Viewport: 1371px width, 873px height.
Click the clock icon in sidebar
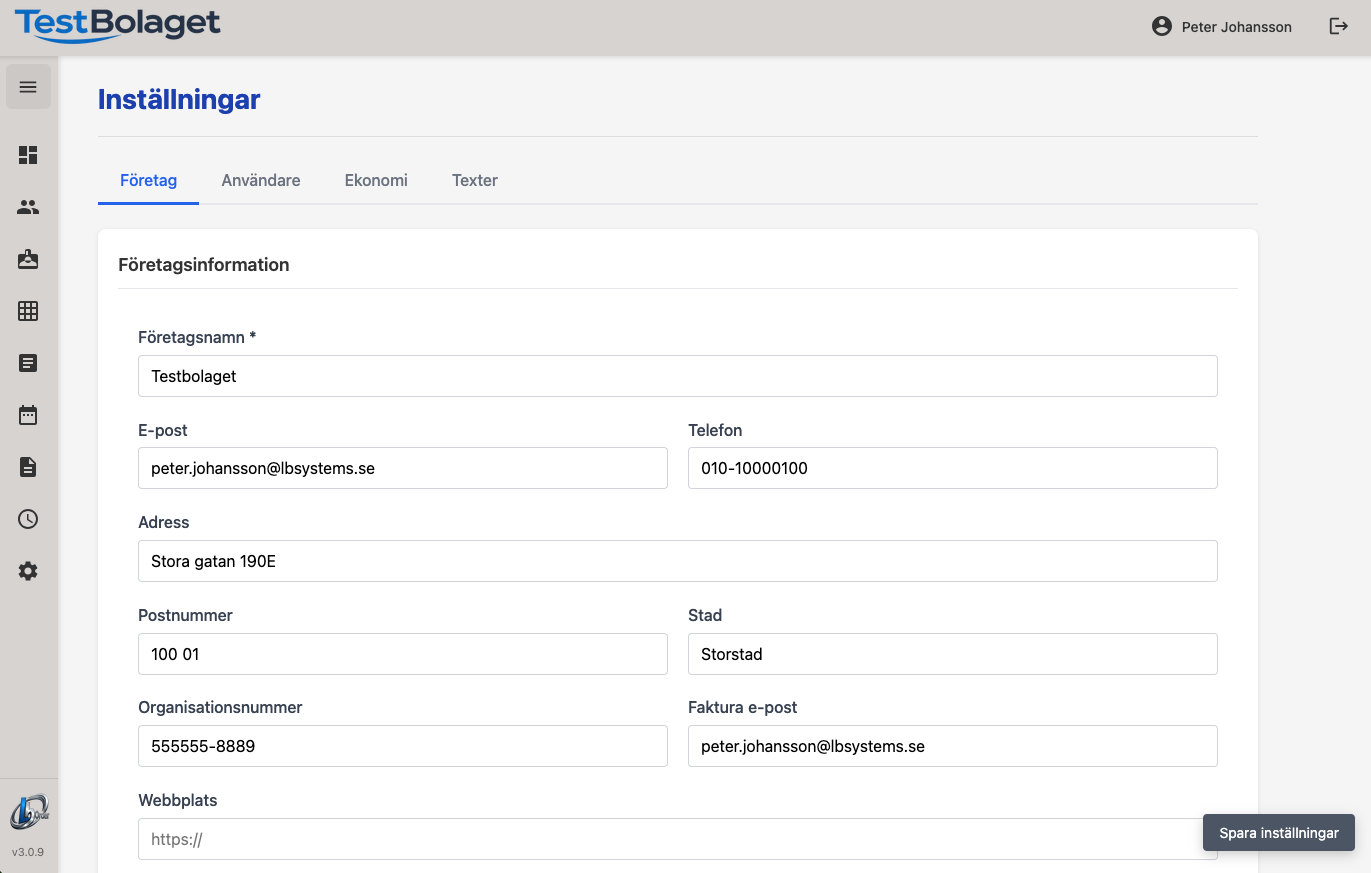pyautogui.click(x=28, y=519)
